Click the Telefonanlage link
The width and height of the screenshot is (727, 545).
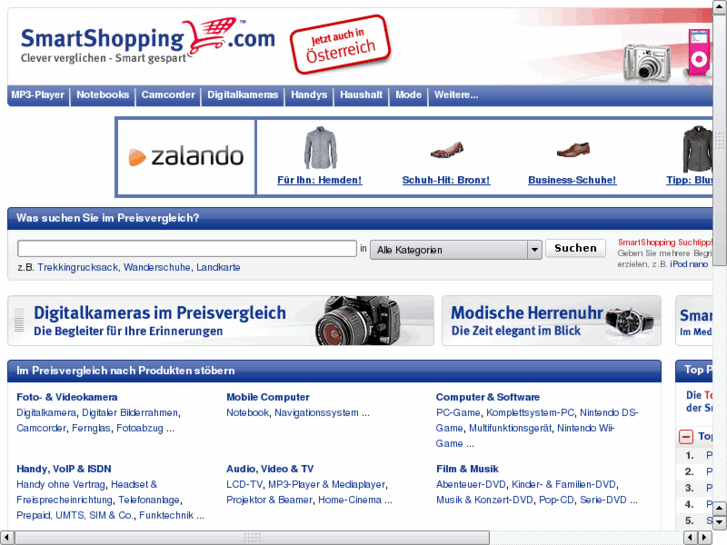149,500
